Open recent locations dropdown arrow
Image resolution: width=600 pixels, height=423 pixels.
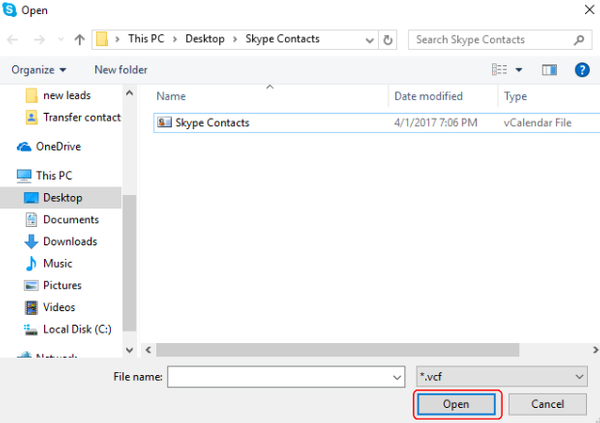tap(60, 39)
